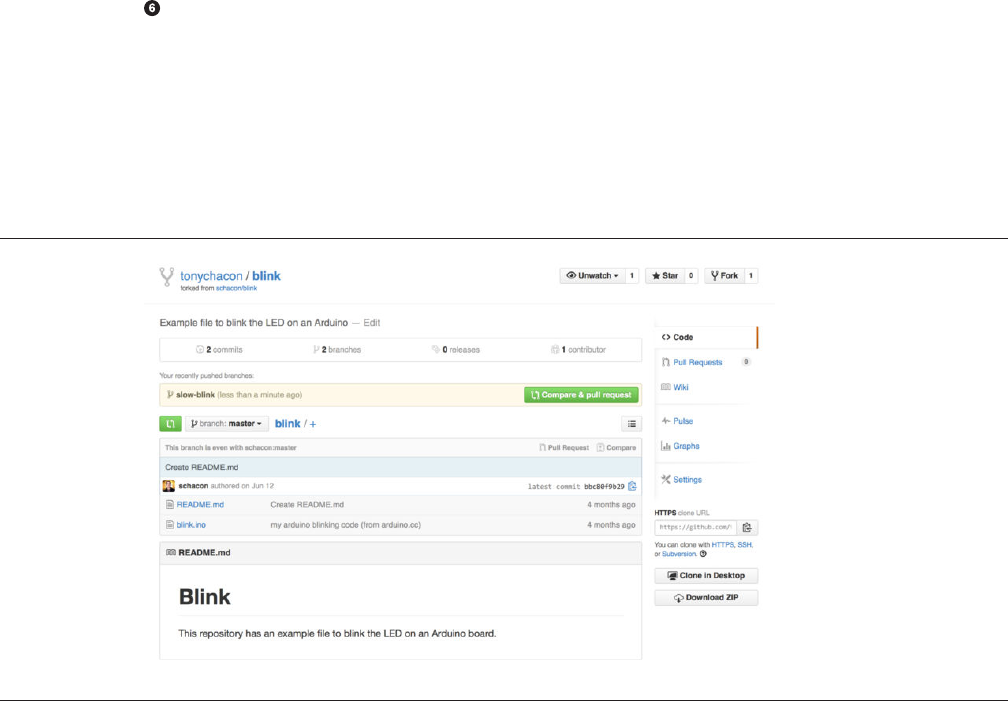
Task: Edit the repository description
Action: click(372, 323)
